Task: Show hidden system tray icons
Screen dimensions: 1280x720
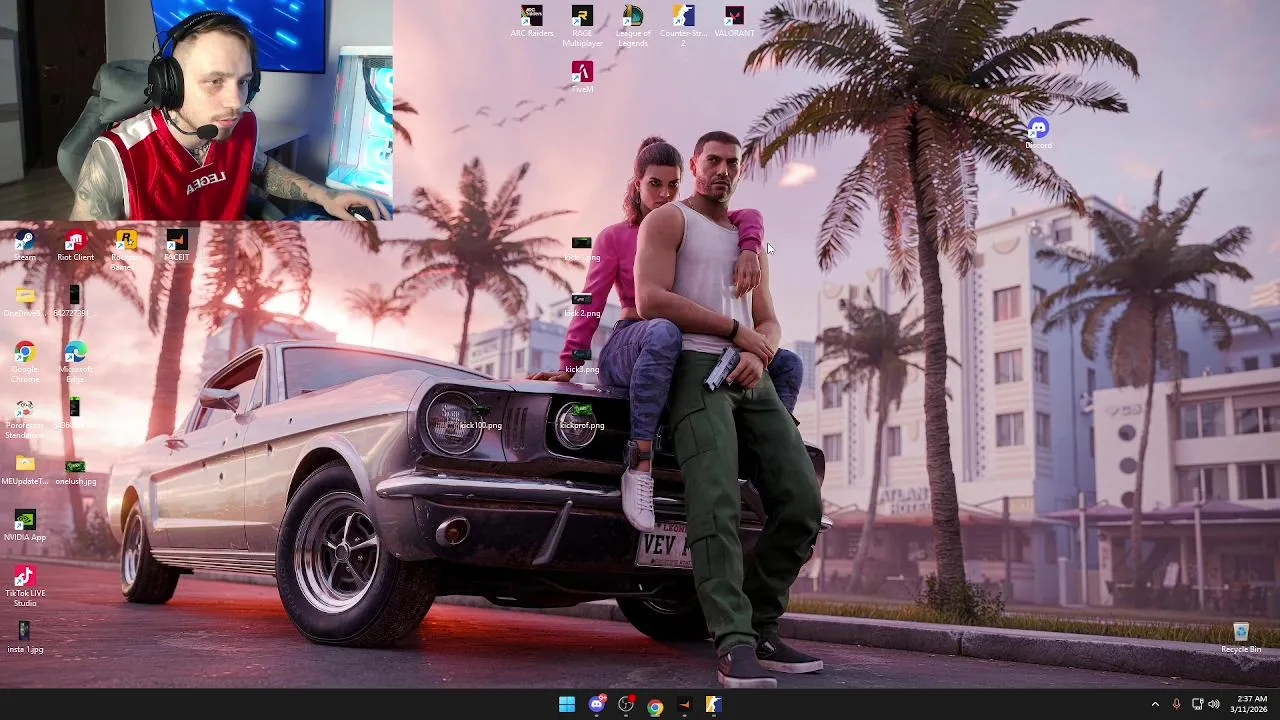Action: pyautogui.click(x=1155, y=705)
